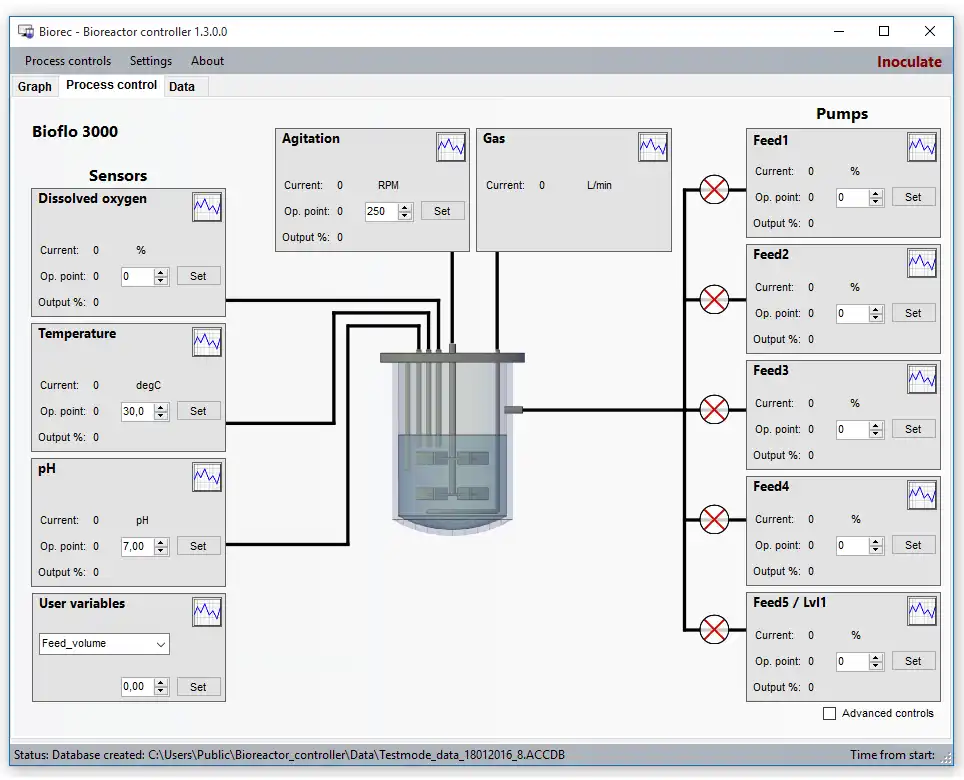Click the pH op. point spinner arrows

(161, 546)
